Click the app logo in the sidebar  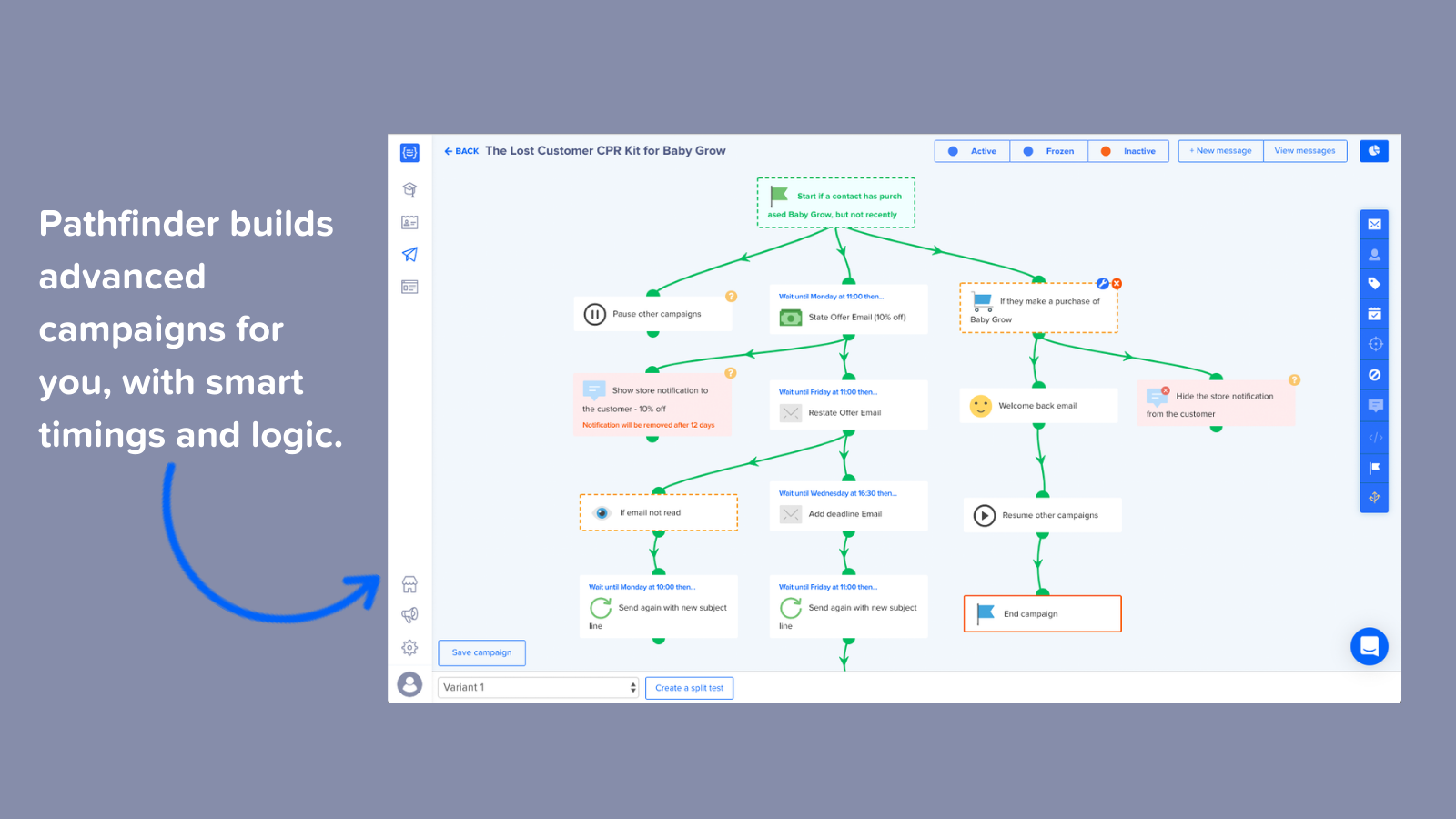(409, 153)
